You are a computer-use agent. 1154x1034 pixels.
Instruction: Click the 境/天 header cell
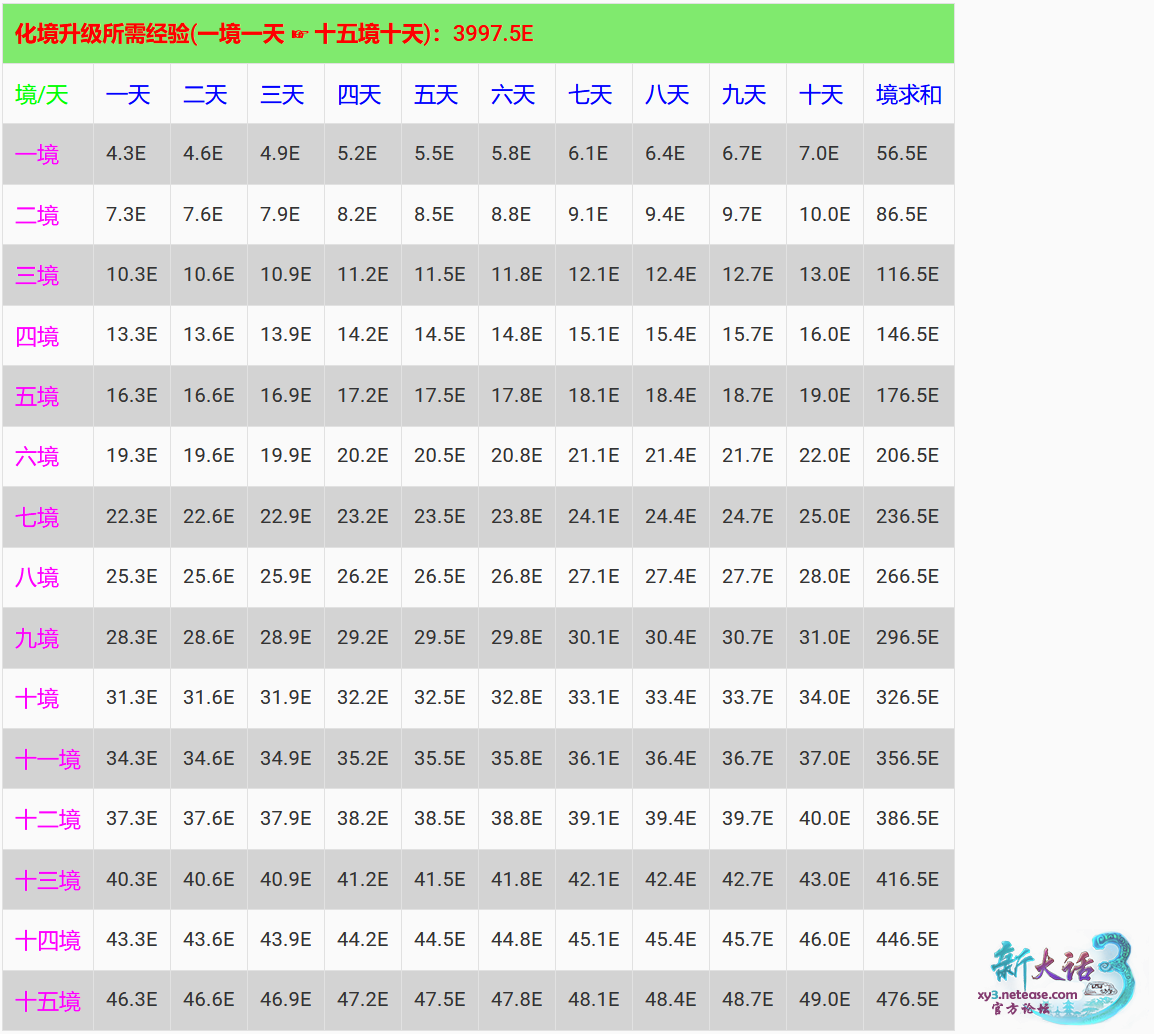point(48,94)
